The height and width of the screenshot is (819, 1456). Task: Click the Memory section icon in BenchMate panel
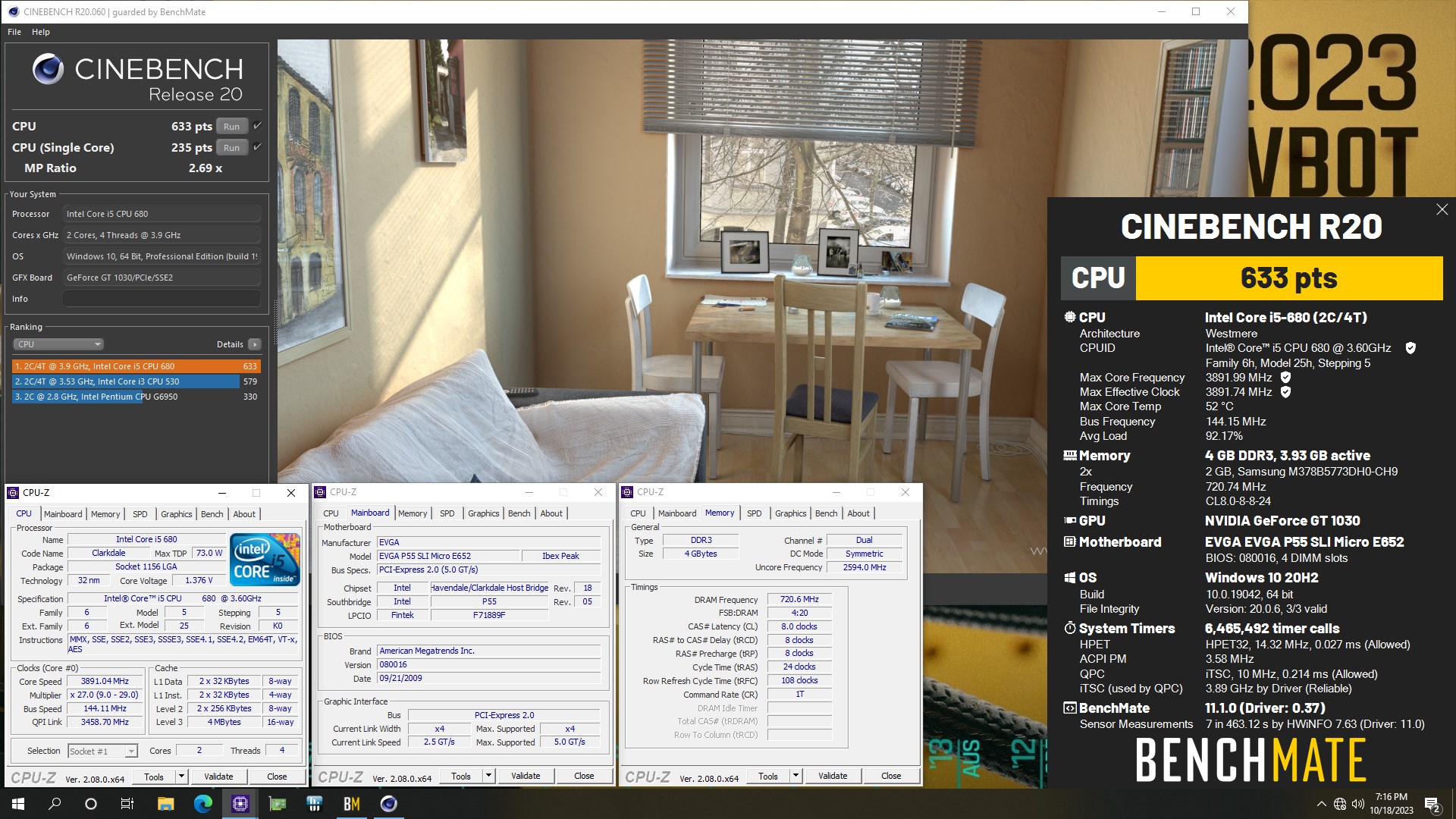(1070, 456)
